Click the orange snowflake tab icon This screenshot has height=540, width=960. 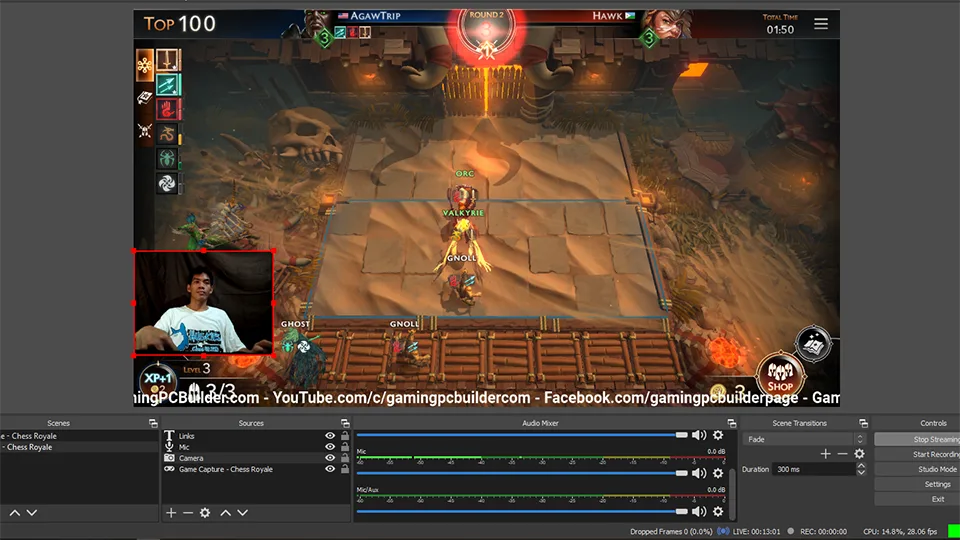(144, 65)
